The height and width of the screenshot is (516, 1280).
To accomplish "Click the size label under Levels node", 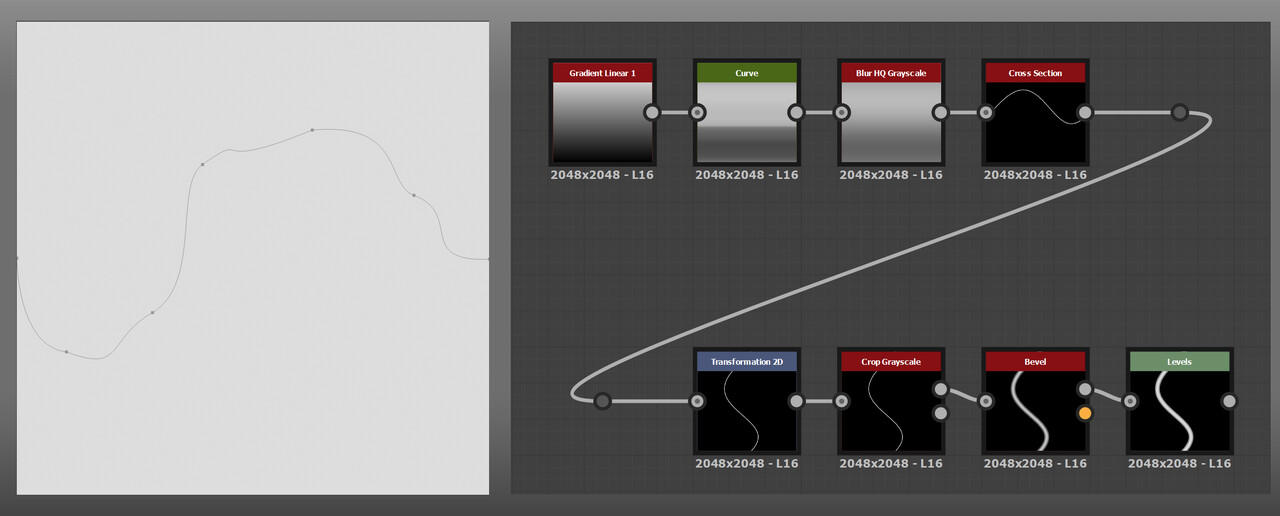I will [1179, 463].
